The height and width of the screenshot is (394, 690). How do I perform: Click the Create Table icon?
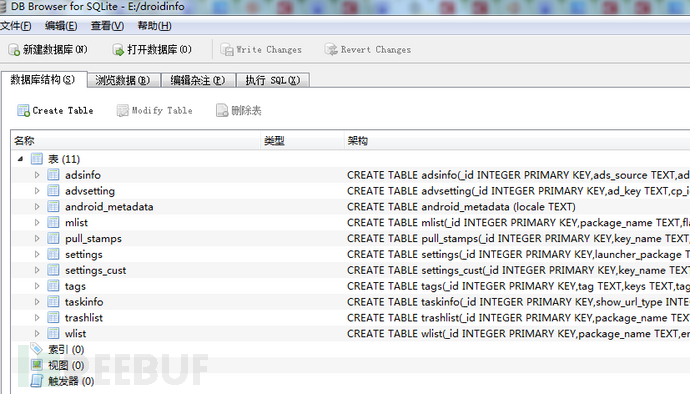[23, 110]
